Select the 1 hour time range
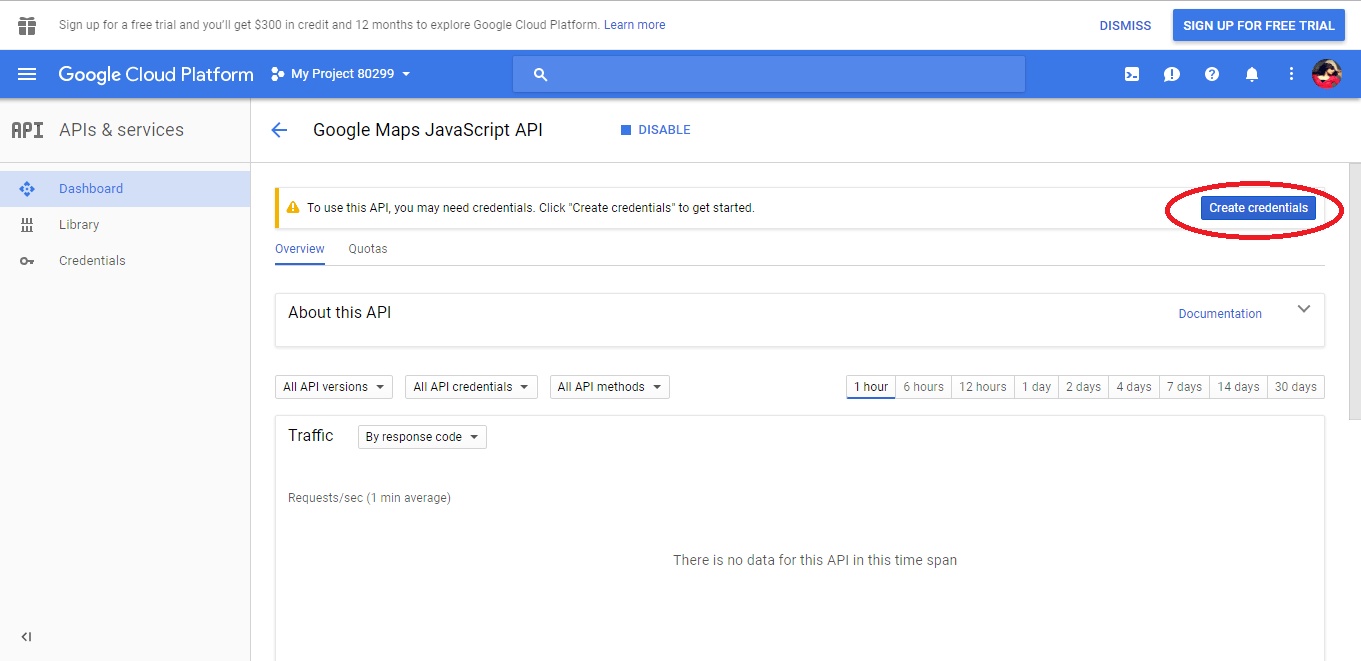 coord(871,387)
